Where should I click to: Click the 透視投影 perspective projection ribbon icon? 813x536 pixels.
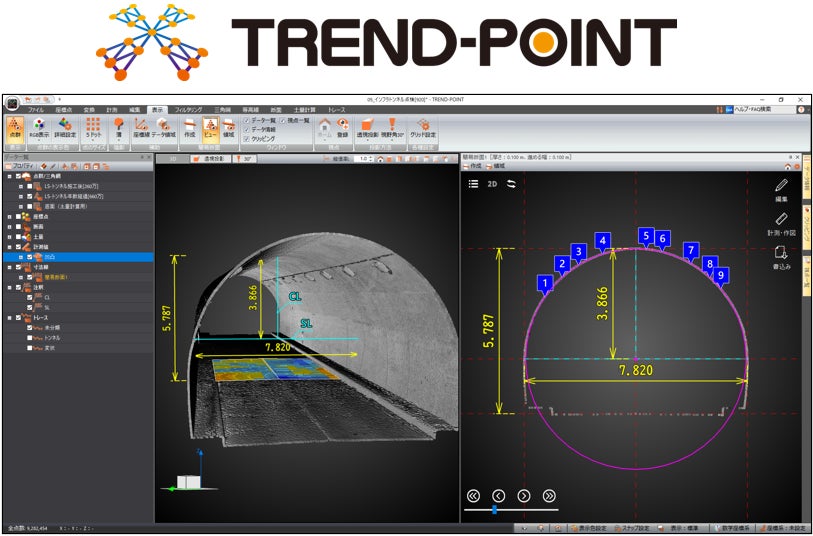(x=367, y=128)
